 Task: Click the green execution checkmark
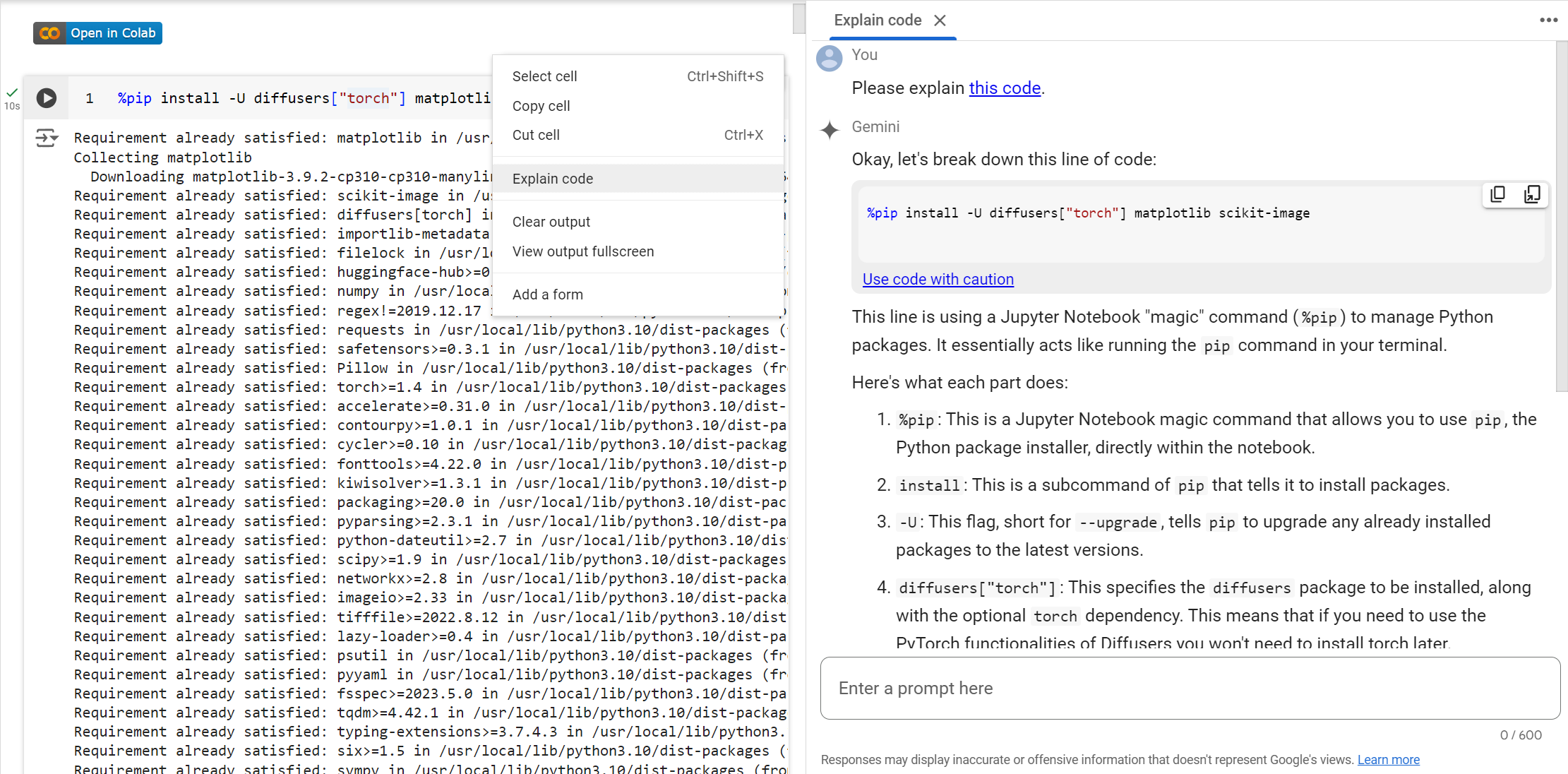pos(12,93)
